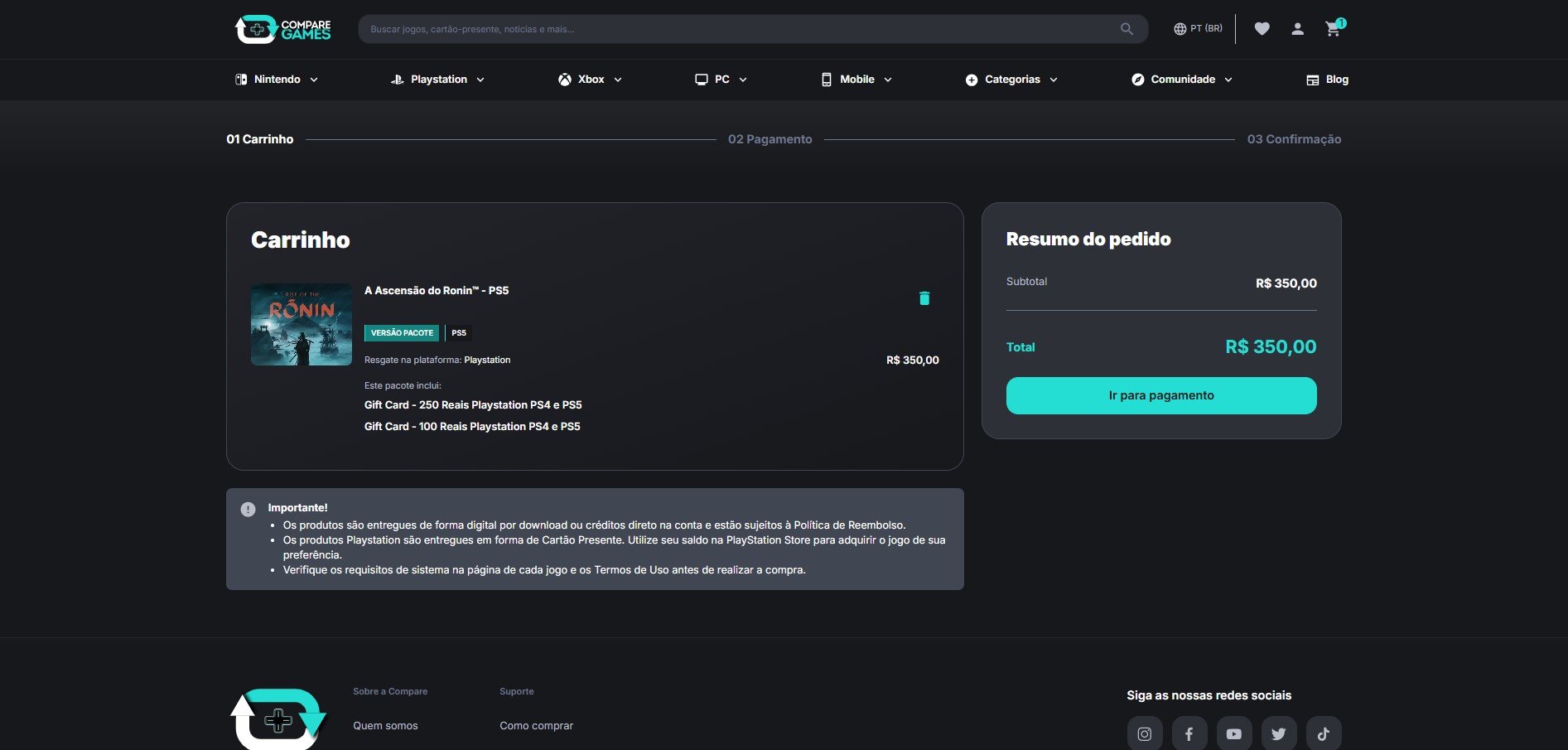Click the Blog newspaper icon

[1313, 80]
